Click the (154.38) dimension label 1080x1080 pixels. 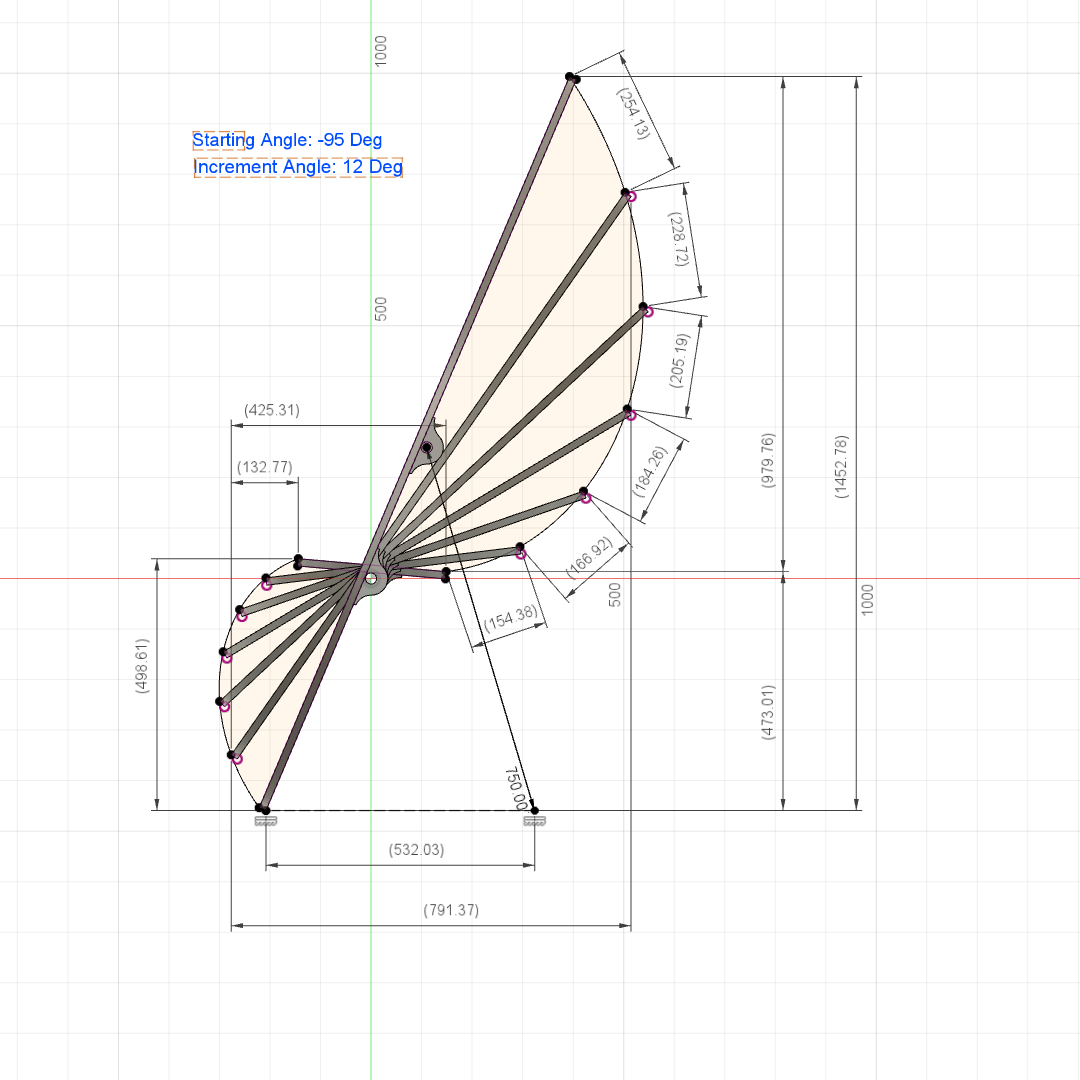tap(510, 618)
